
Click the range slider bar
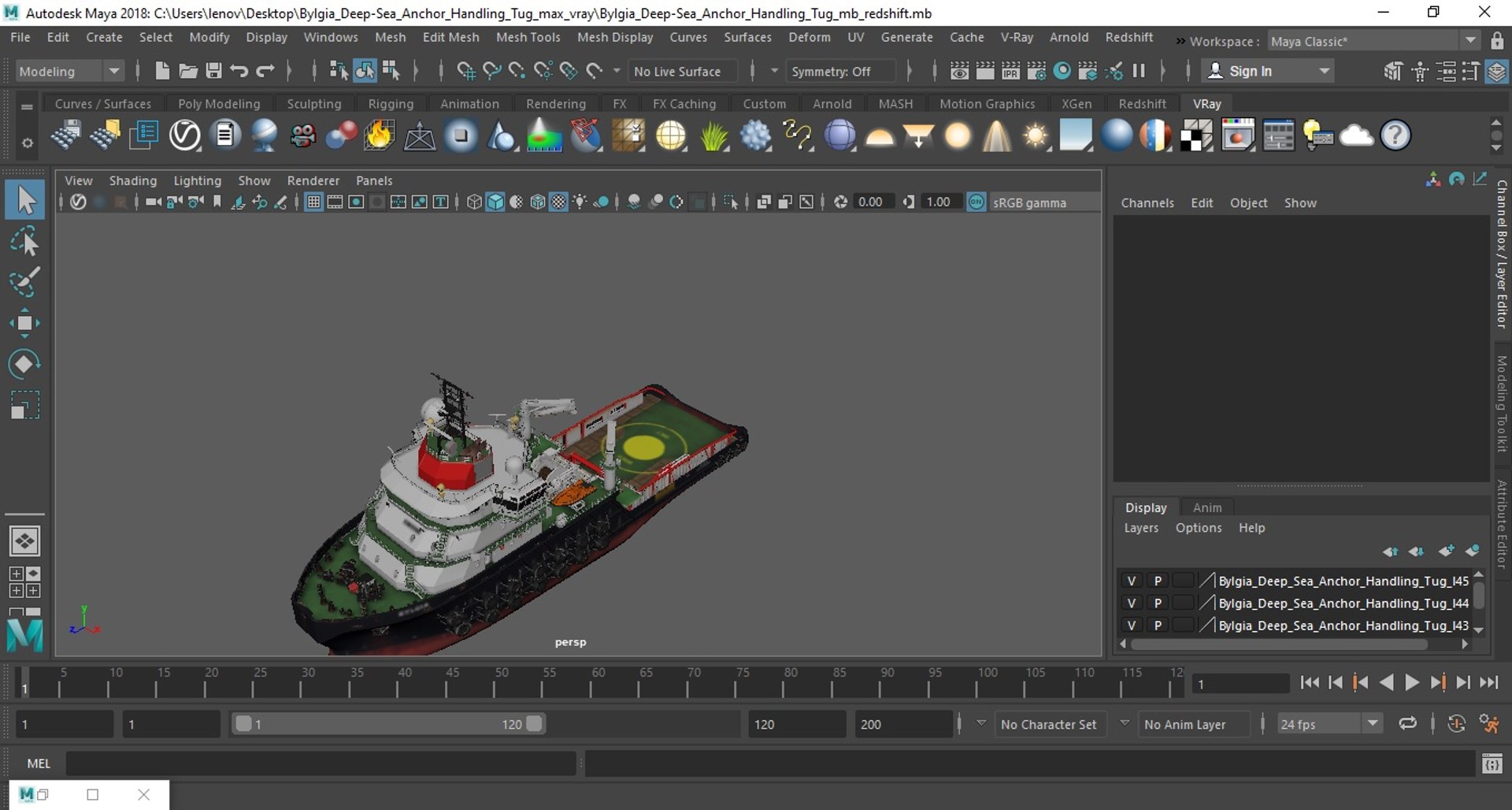coord(388,723)
